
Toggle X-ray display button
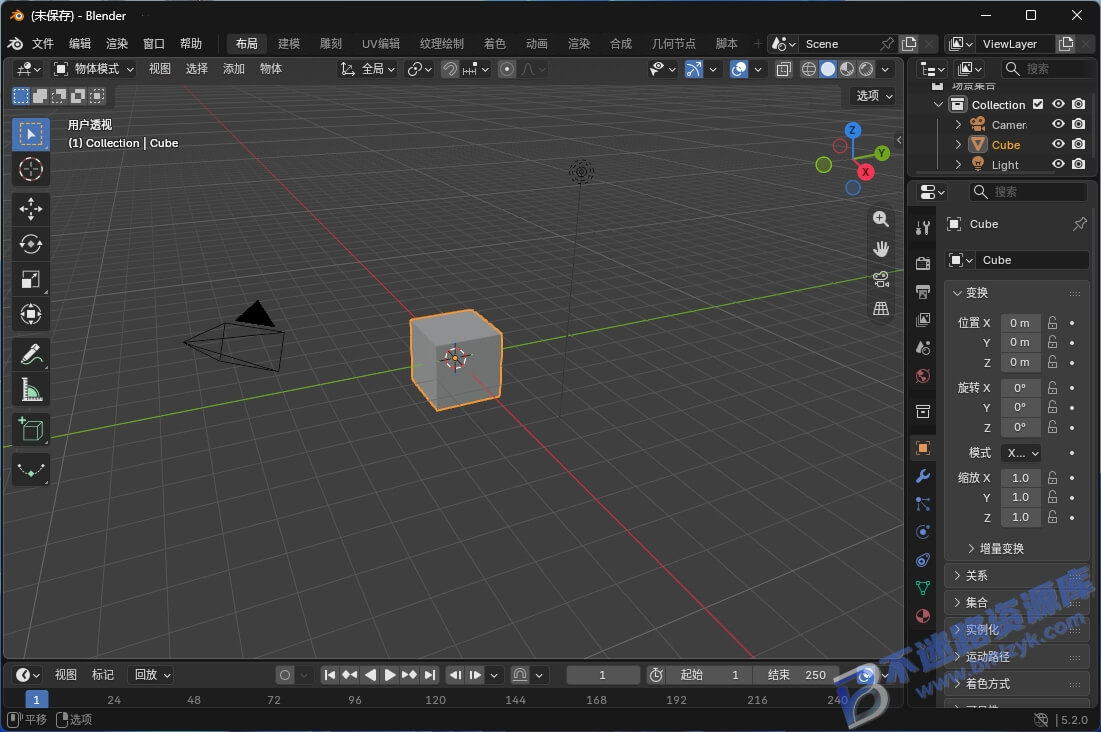[784, 69]
